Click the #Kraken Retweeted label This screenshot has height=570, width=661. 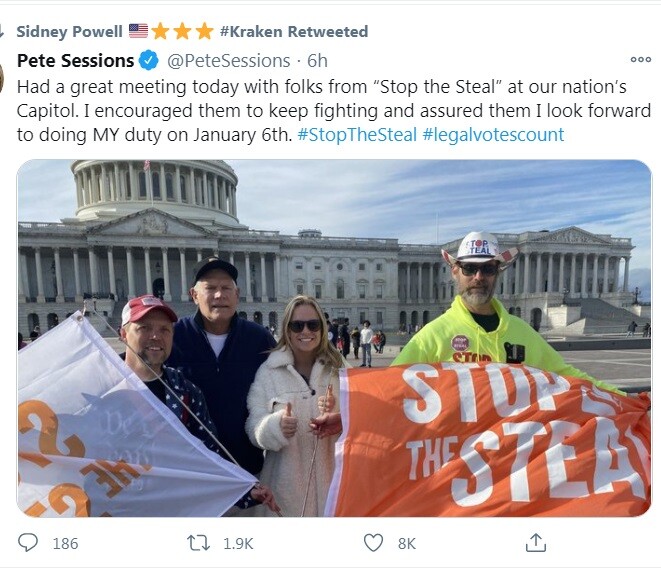pyautogui.click(x=293, y=31)
